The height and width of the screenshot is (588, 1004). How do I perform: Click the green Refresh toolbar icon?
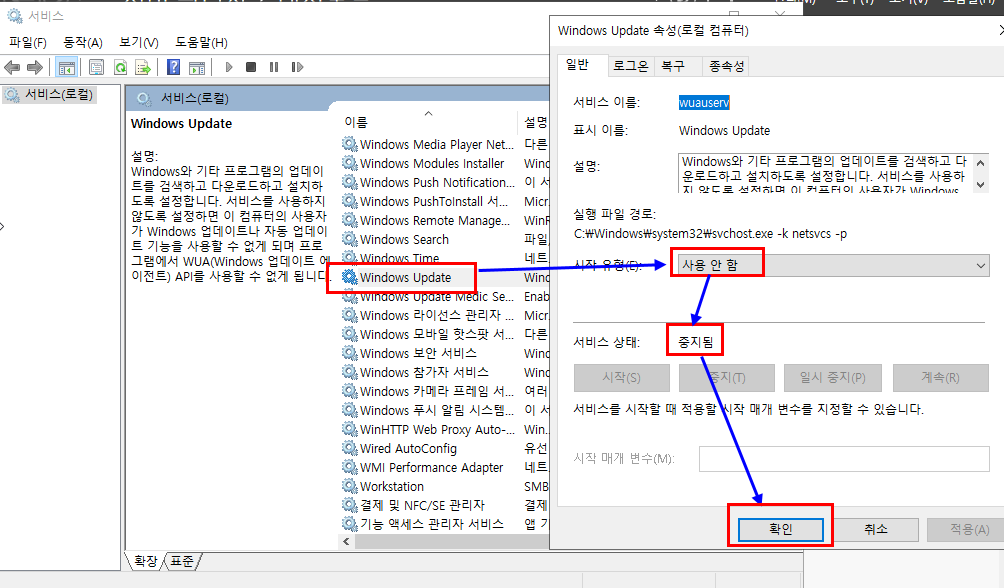click(x=120, y=67)
